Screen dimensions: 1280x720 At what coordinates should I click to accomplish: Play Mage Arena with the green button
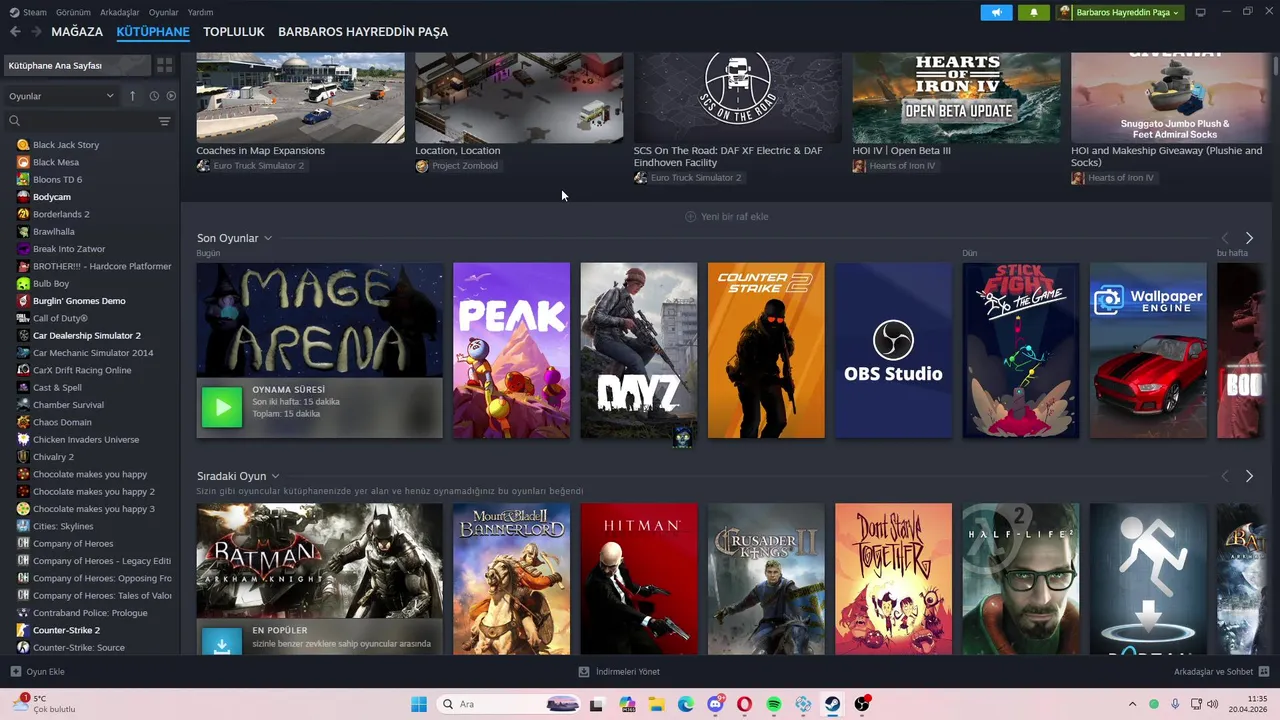[x=222, y=407]
